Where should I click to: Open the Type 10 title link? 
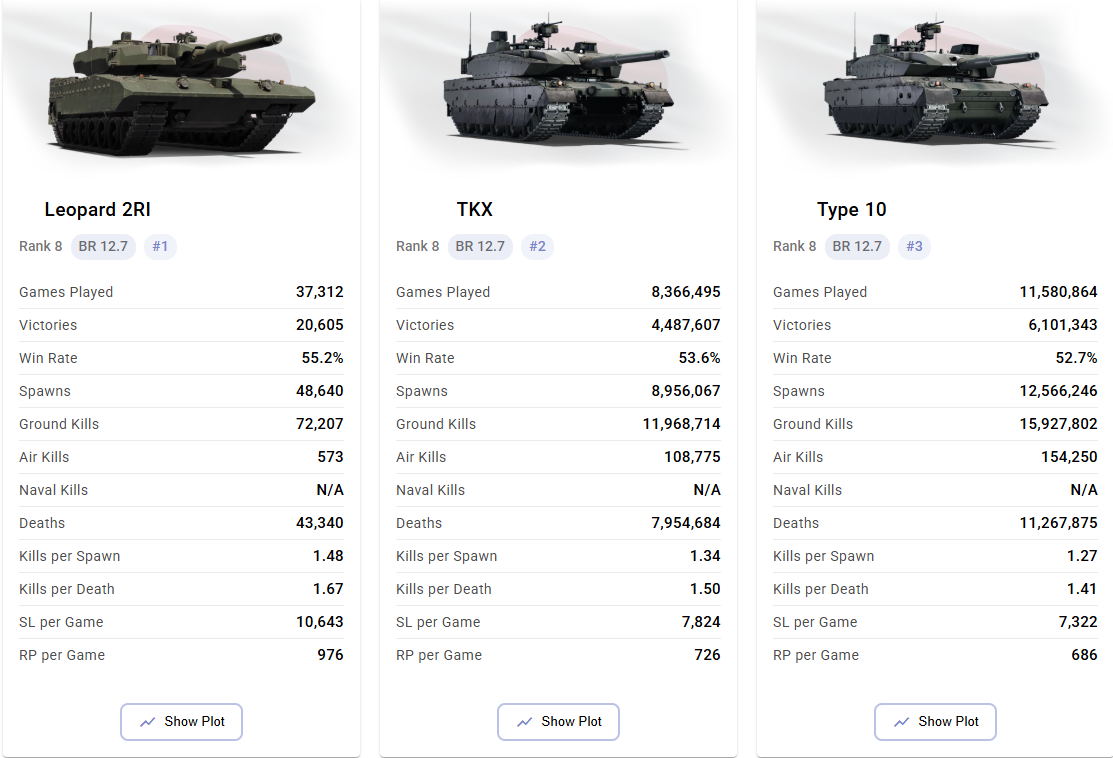coord(851,209)
